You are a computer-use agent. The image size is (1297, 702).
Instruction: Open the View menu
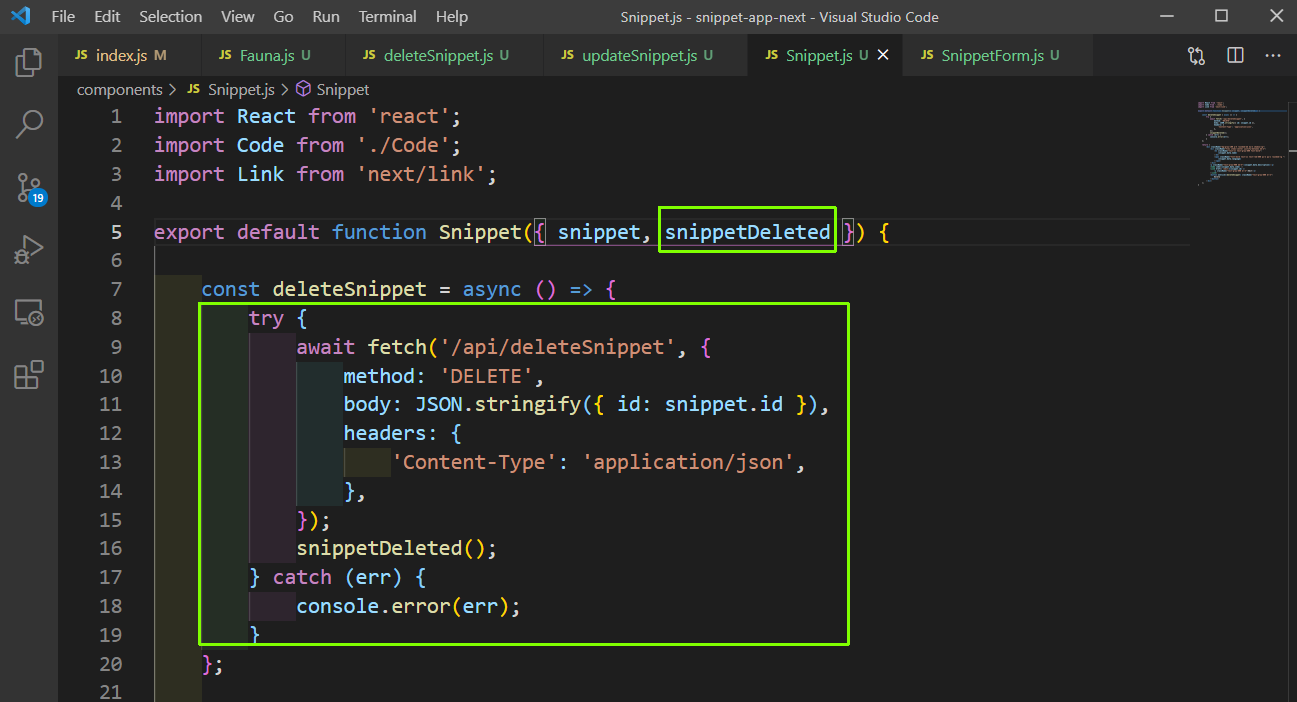[238, 17]
